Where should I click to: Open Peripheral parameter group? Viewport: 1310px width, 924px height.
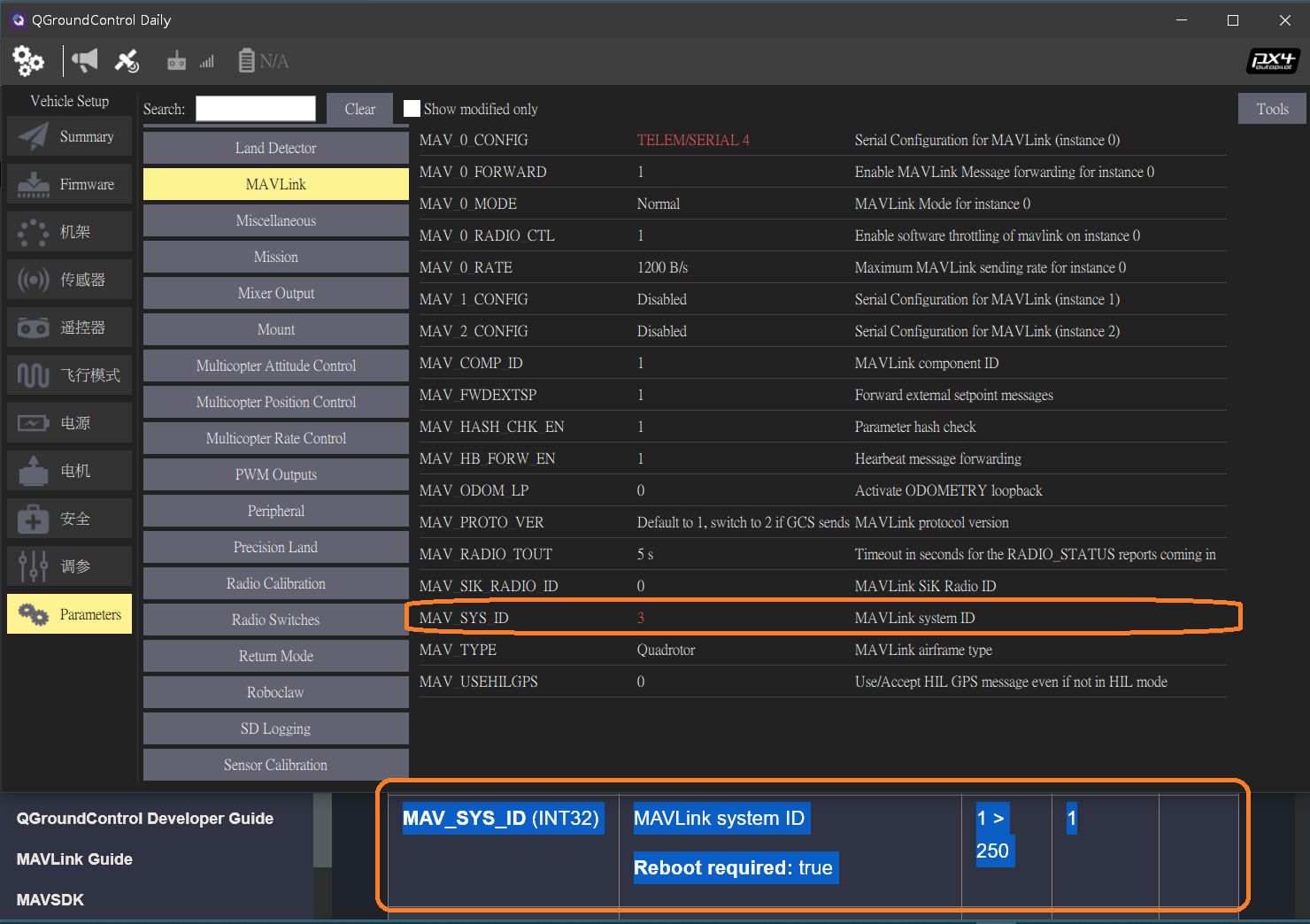point(276,511)
